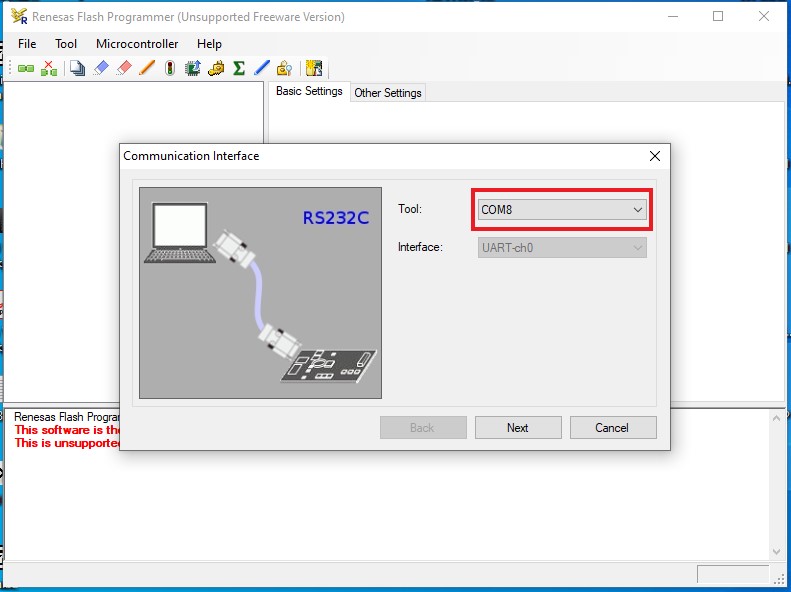The width and height of the screenshot is (791, 592).
Task: Click the Disconnect icon with red X
Action: pyautogui.click(x=48, y=68)
